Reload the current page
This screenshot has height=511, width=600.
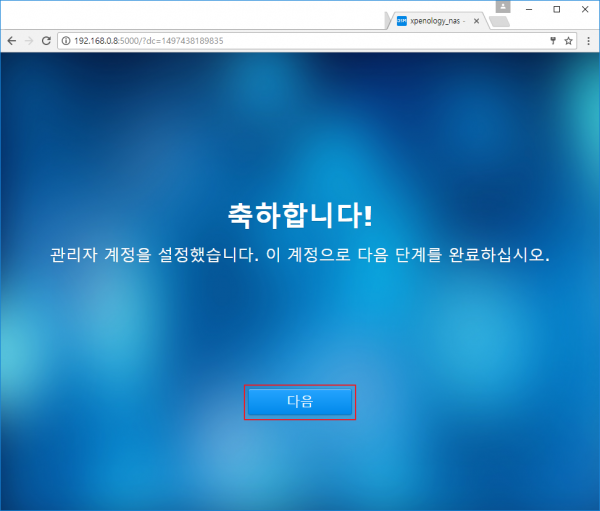coord(47,41)
